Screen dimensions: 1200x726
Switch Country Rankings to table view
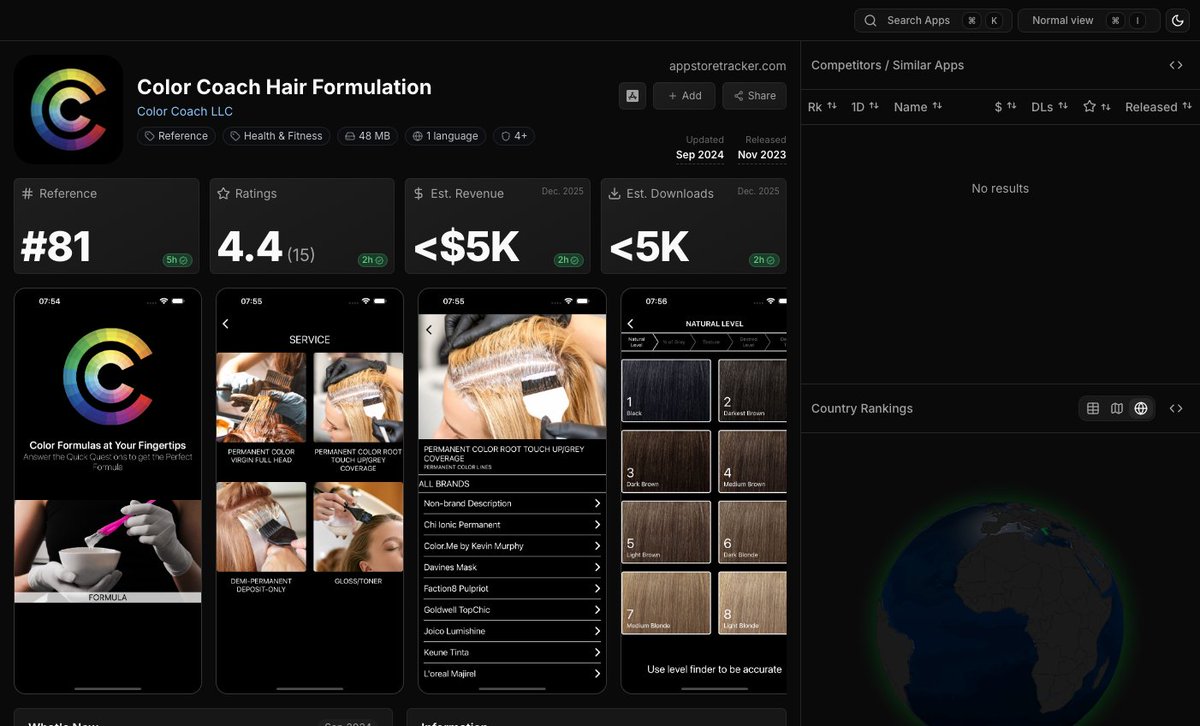pos(1093,408)
